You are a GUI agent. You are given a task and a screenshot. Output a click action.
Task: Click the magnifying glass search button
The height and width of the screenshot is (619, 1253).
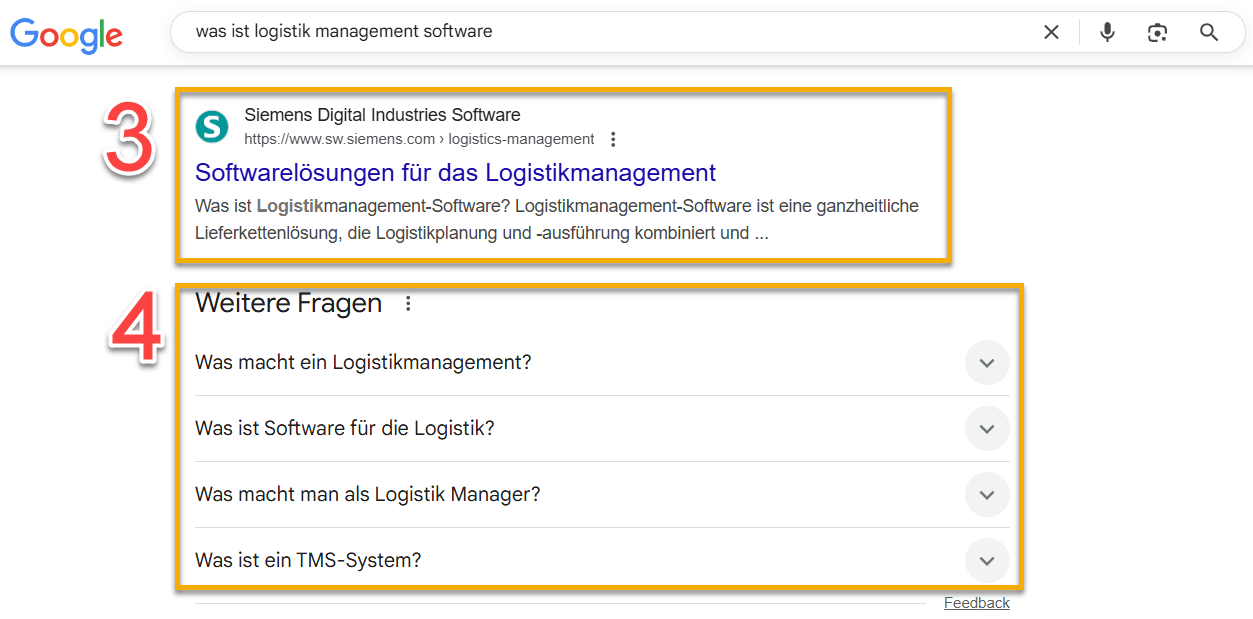click(1209, 32)
